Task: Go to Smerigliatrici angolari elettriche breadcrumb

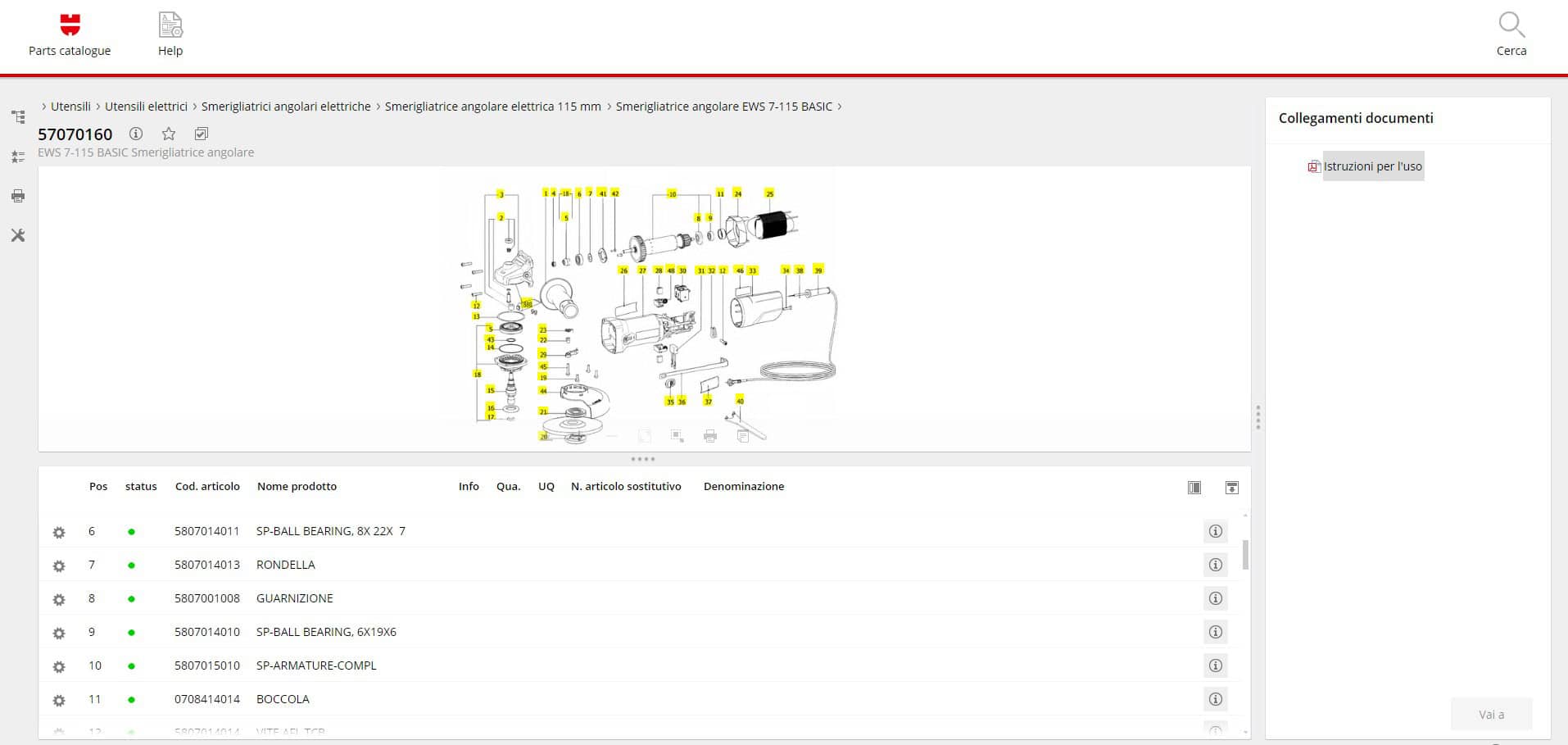Action: (286, 107)
